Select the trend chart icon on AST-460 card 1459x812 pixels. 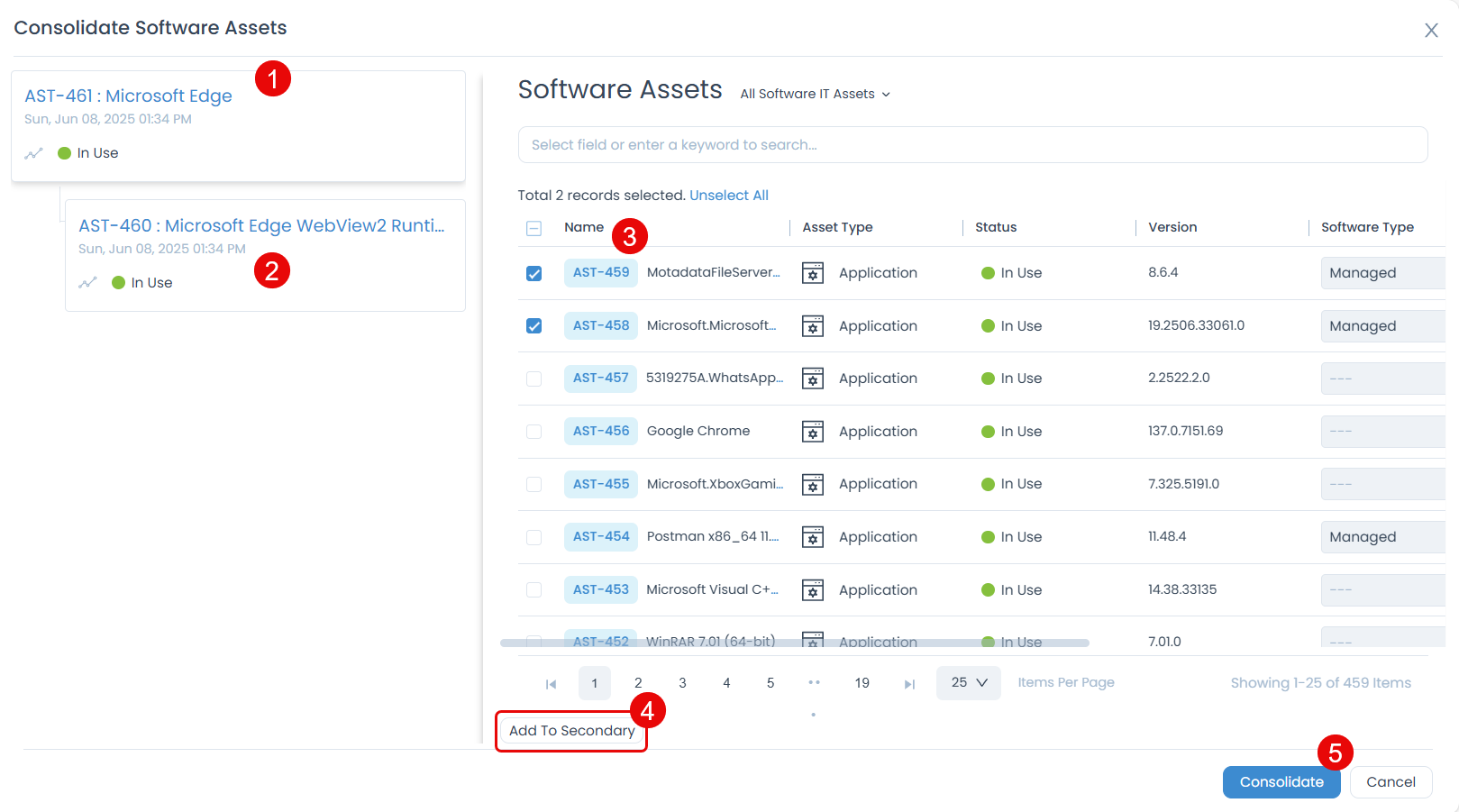[x=87, y=282]
